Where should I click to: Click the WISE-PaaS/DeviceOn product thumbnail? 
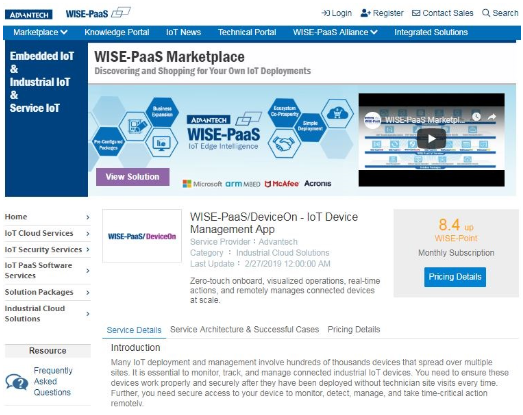coord(142,236)
